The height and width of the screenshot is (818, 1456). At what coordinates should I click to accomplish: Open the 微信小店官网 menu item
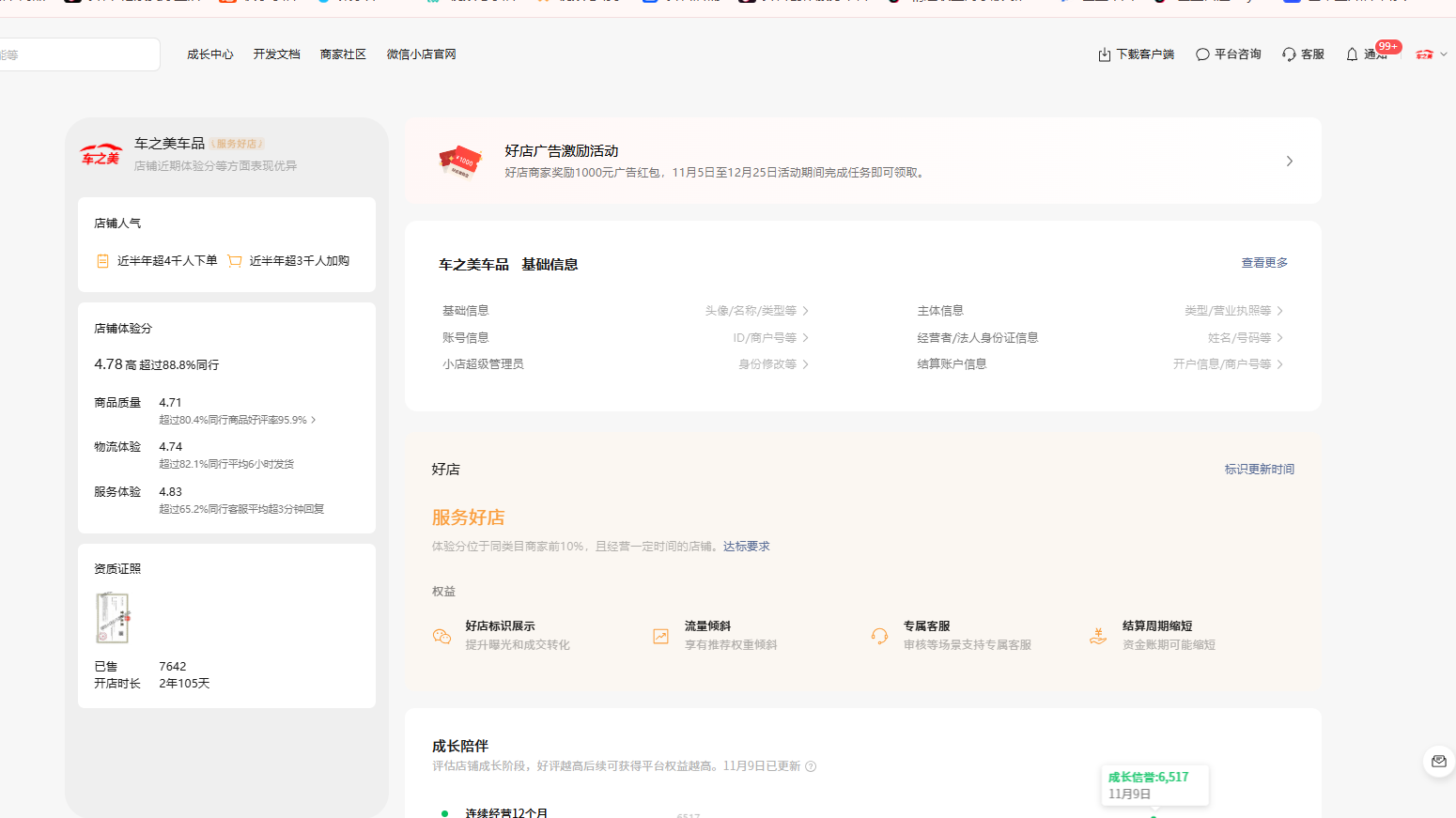(422, 54)
